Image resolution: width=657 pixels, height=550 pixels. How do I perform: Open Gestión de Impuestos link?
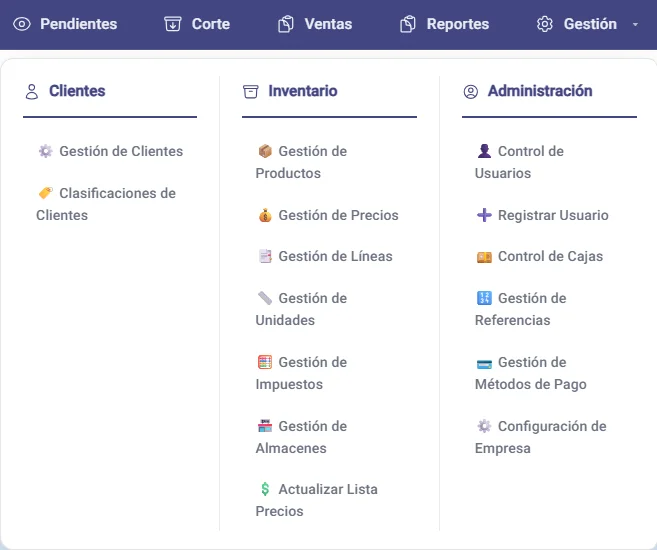301,373
